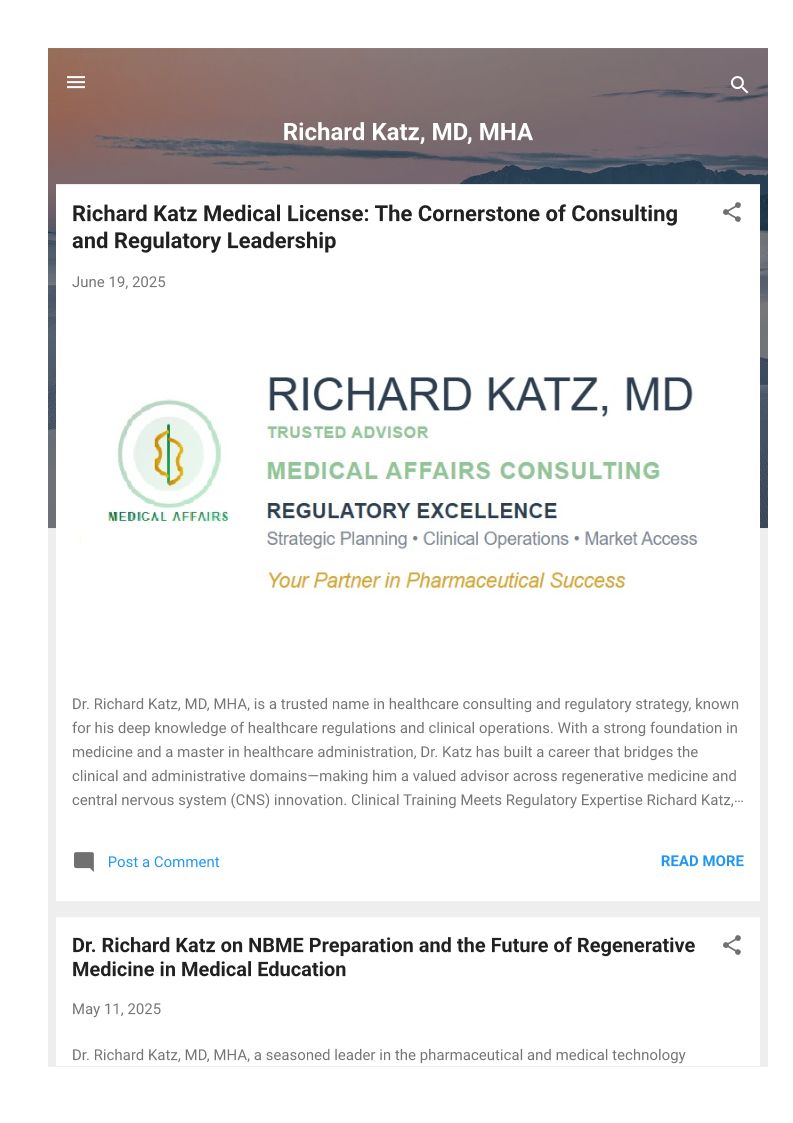Screen dimensions: 793x1123
Task: Click the 'Post a Comment' link
Action: coord(163,862)
